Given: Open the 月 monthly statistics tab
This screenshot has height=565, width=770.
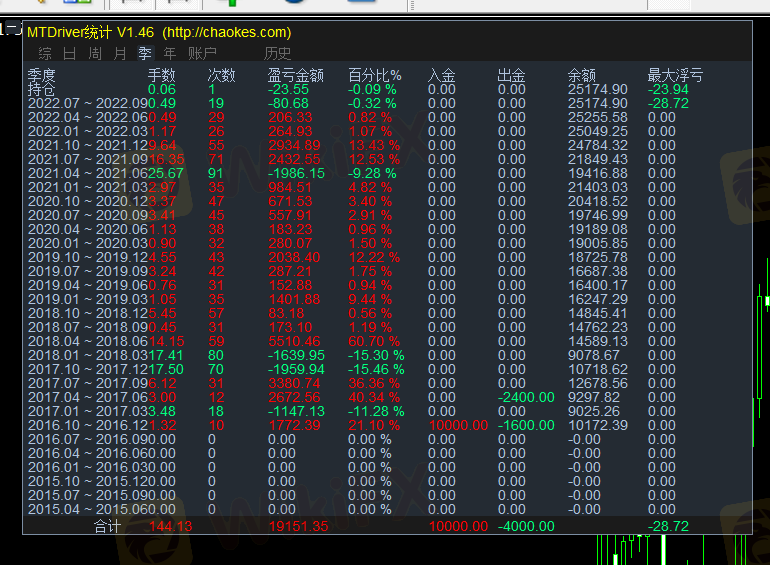Looking at the screenshot, I should (x=120, y=53).
